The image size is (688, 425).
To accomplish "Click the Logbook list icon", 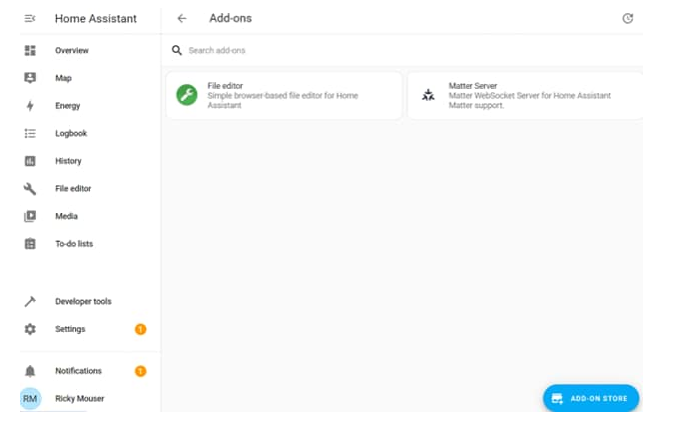I will [x=30, y=133].
